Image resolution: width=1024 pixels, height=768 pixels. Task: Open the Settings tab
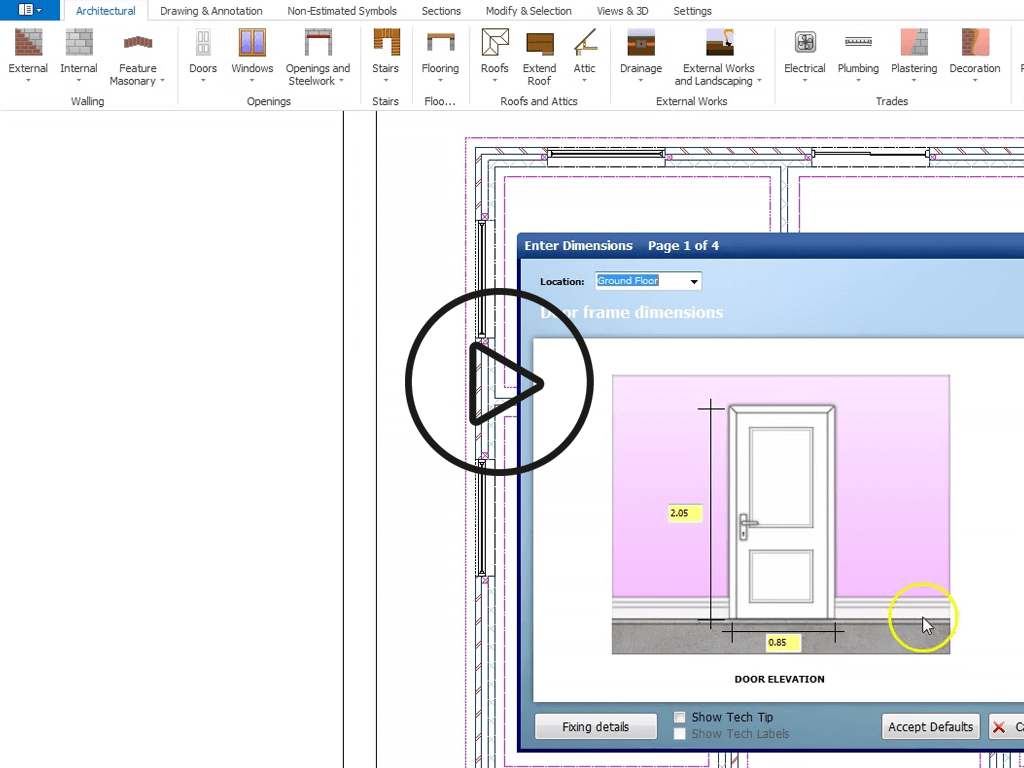(692, 11)
